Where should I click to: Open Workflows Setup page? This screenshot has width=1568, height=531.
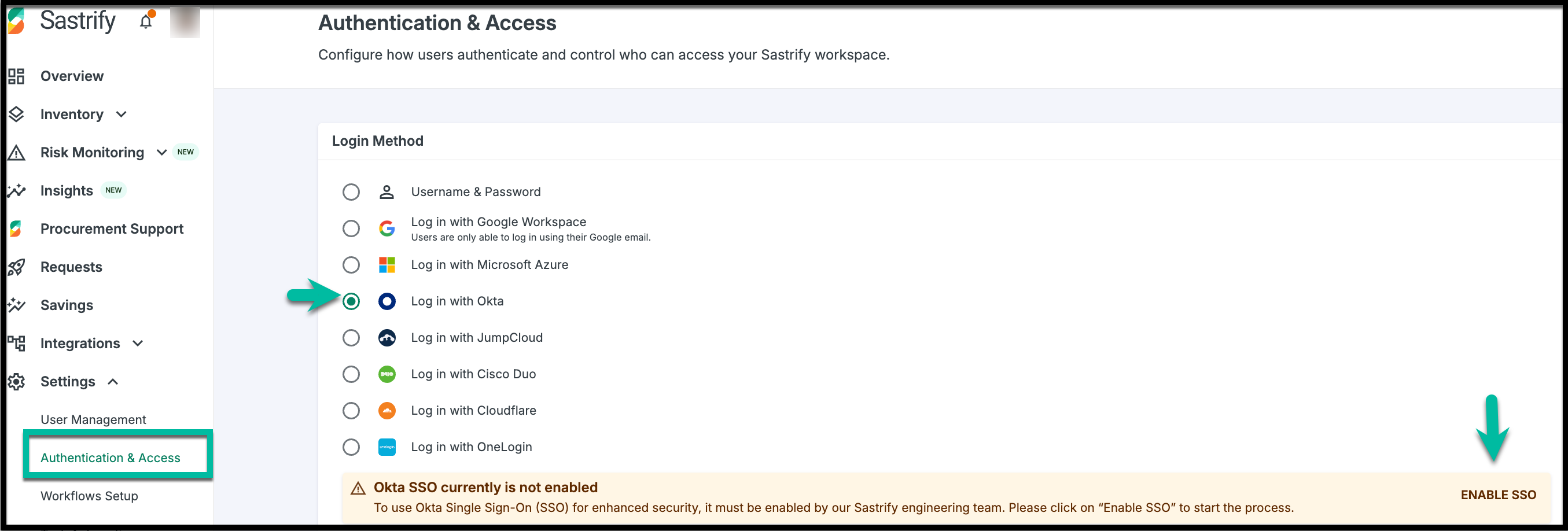(x=89, y=496)
